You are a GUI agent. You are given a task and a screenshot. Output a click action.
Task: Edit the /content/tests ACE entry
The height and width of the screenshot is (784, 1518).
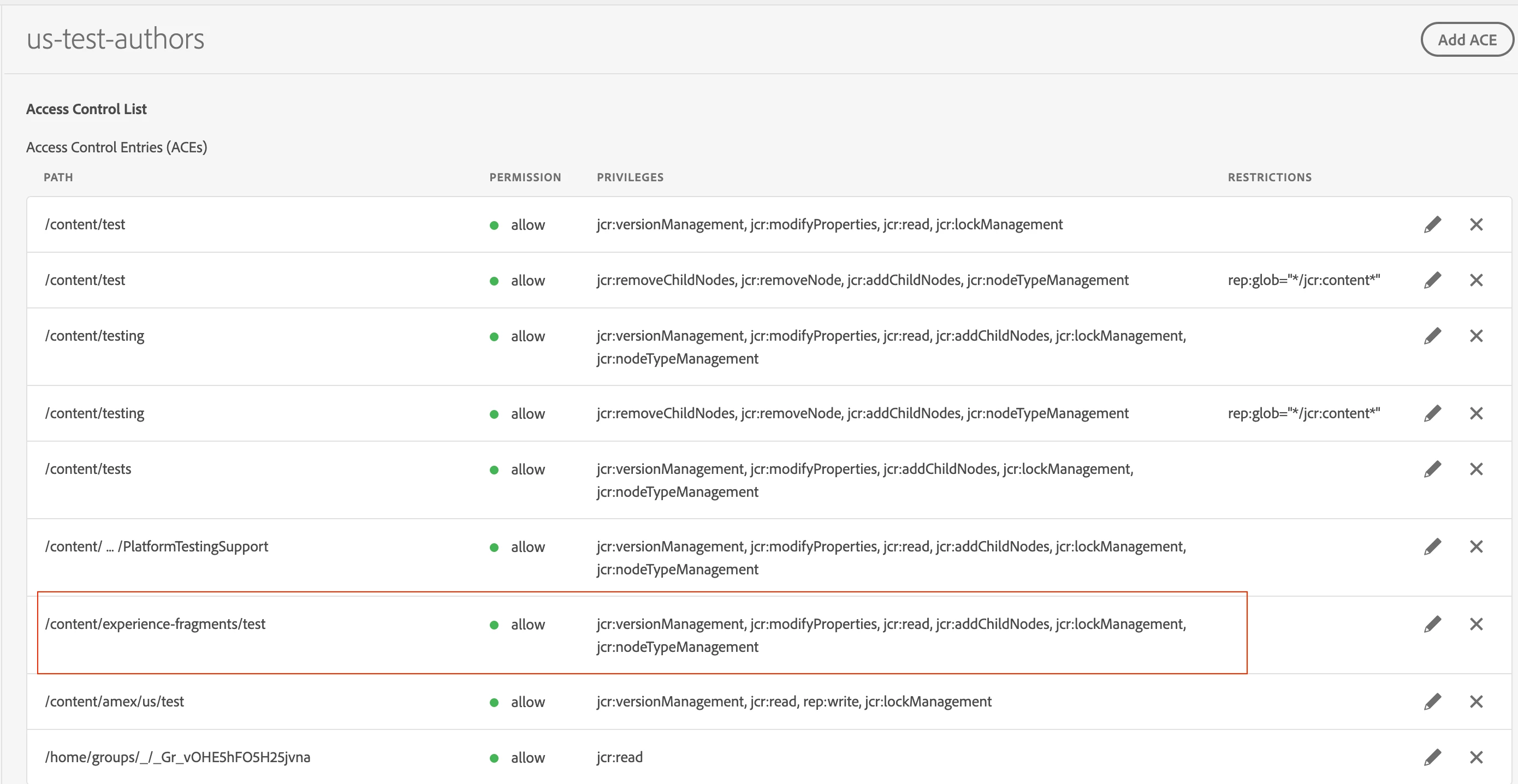[1433, 469]
